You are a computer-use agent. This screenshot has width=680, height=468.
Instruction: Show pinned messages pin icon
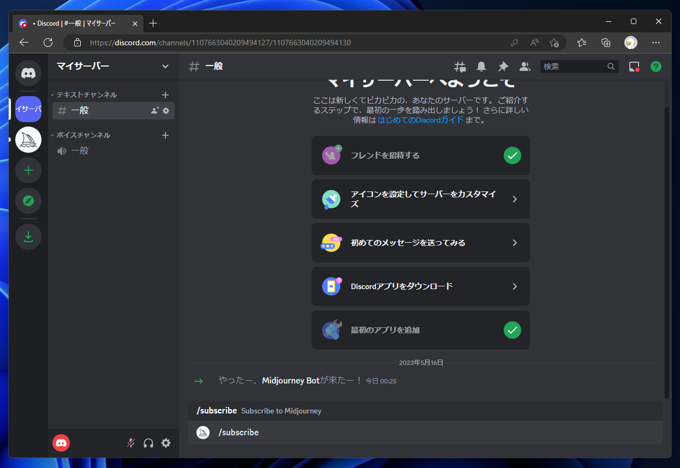pyautogui.click(x=503, y=66)
